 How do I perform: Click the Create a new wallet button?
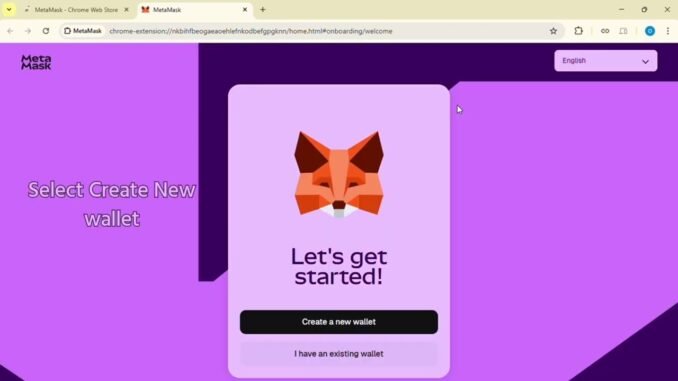pos(339,322)
